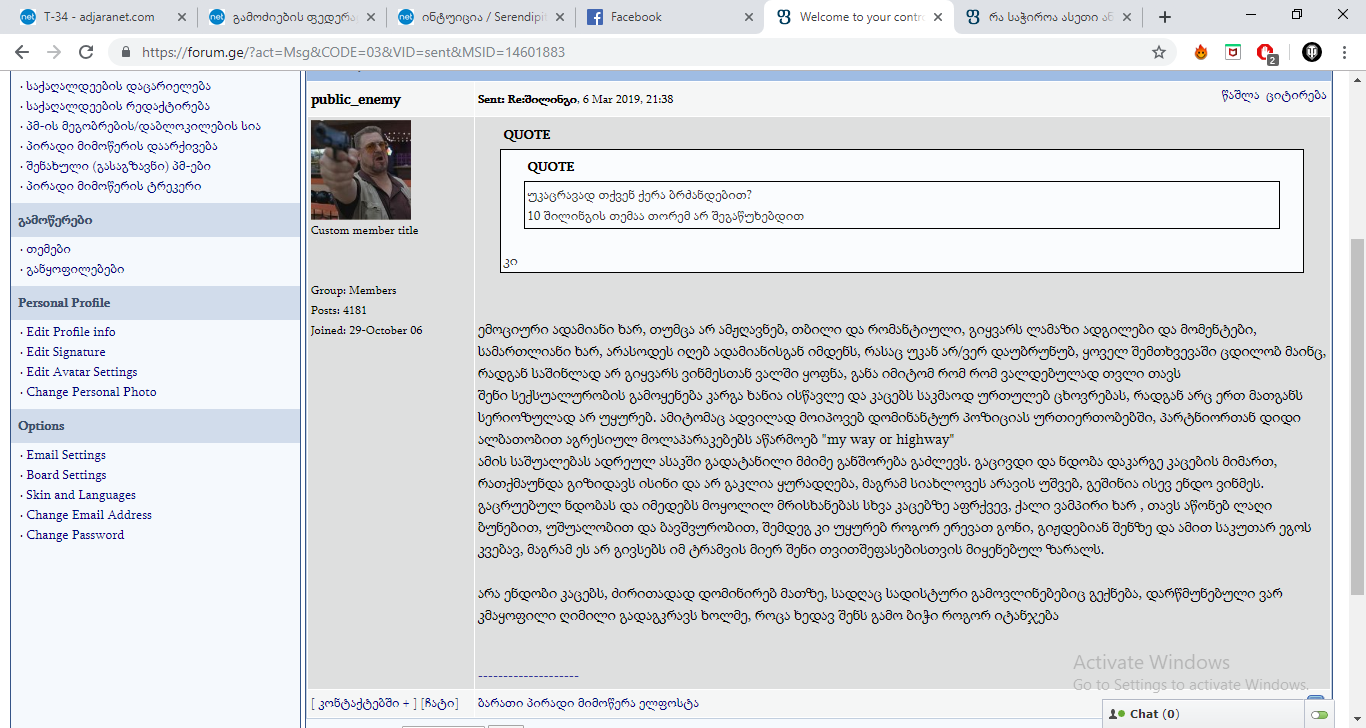Reload the forum.ge page
This screenshot has height=728, width=1366.
86,52
